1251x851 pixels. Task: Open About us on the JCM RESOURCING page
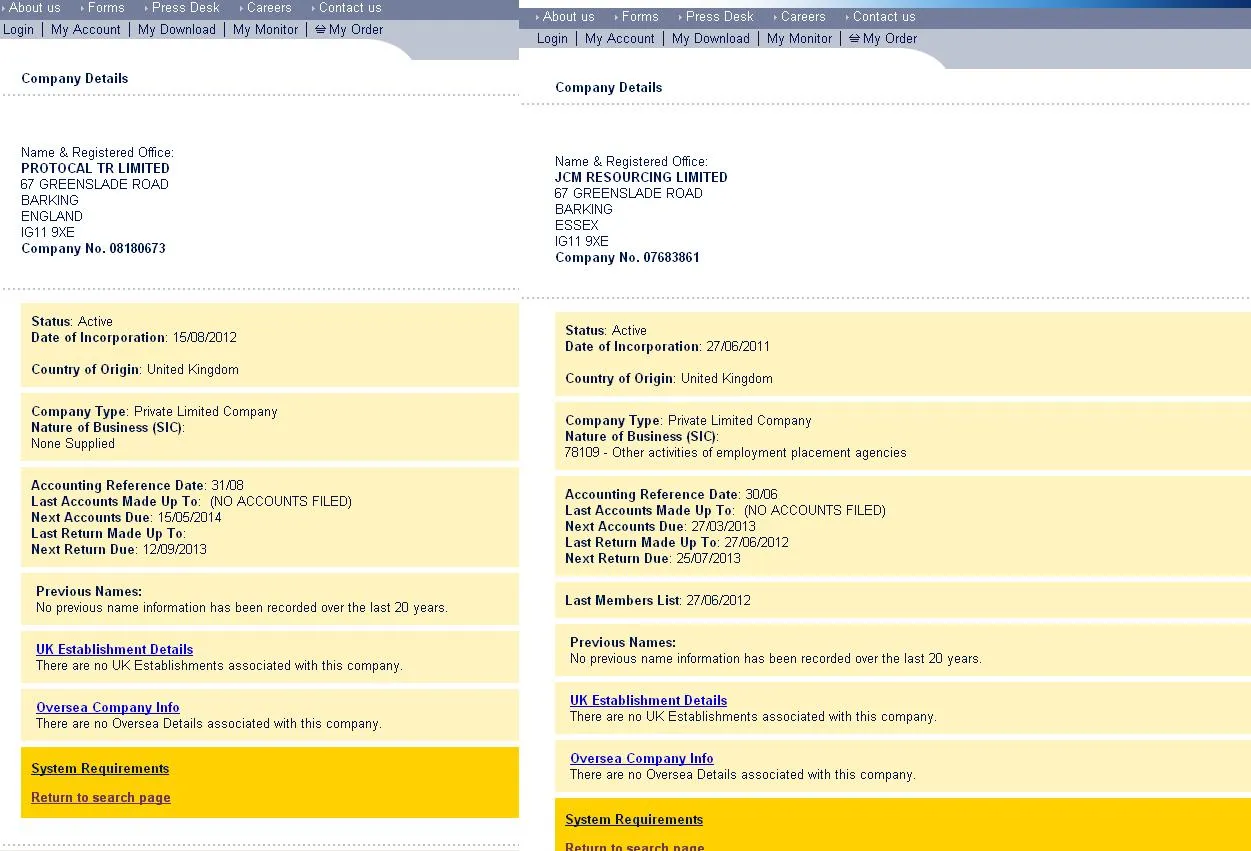(x=569, y=17)
